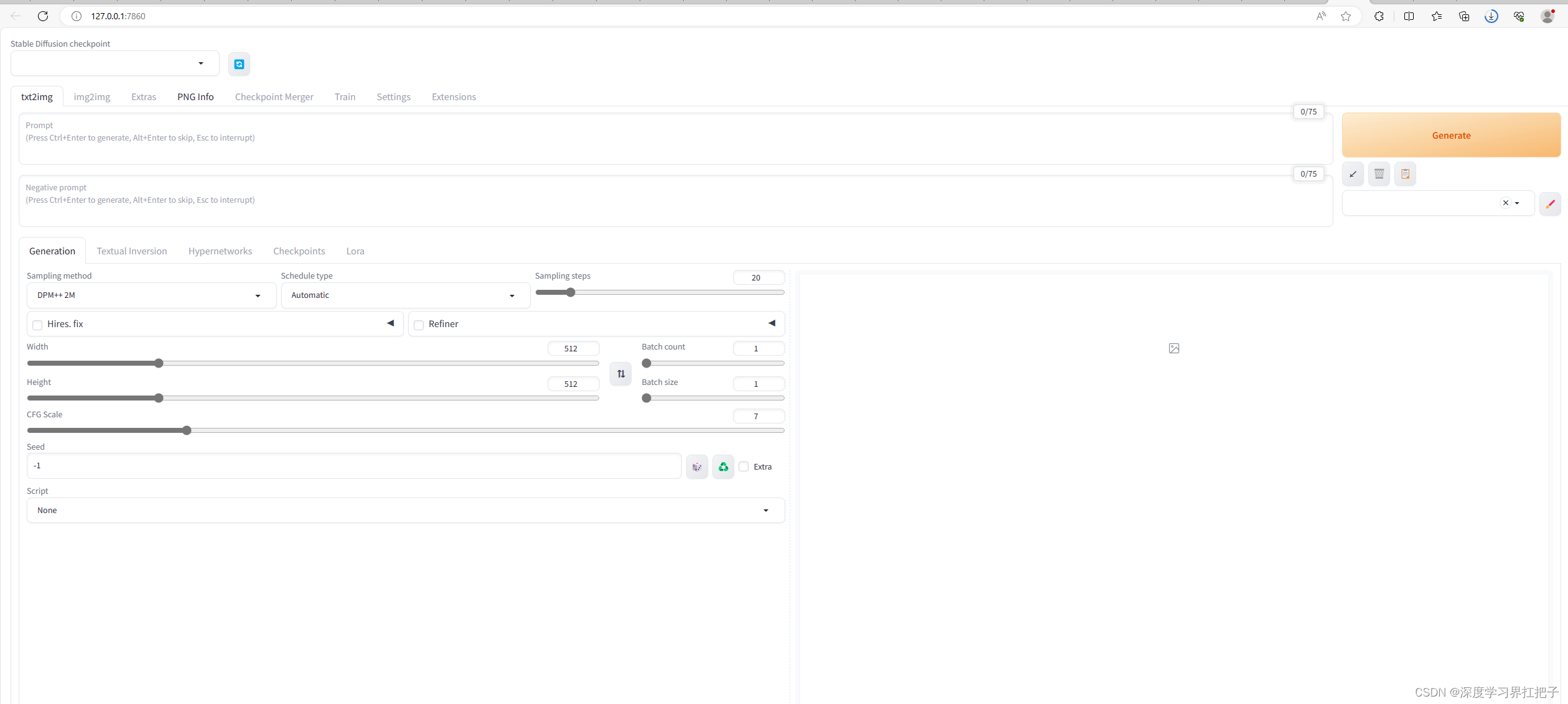The height and width of the screenshot is (704, 1568).
Task: Click the Sampling steps number field
Action: [758, 277]
